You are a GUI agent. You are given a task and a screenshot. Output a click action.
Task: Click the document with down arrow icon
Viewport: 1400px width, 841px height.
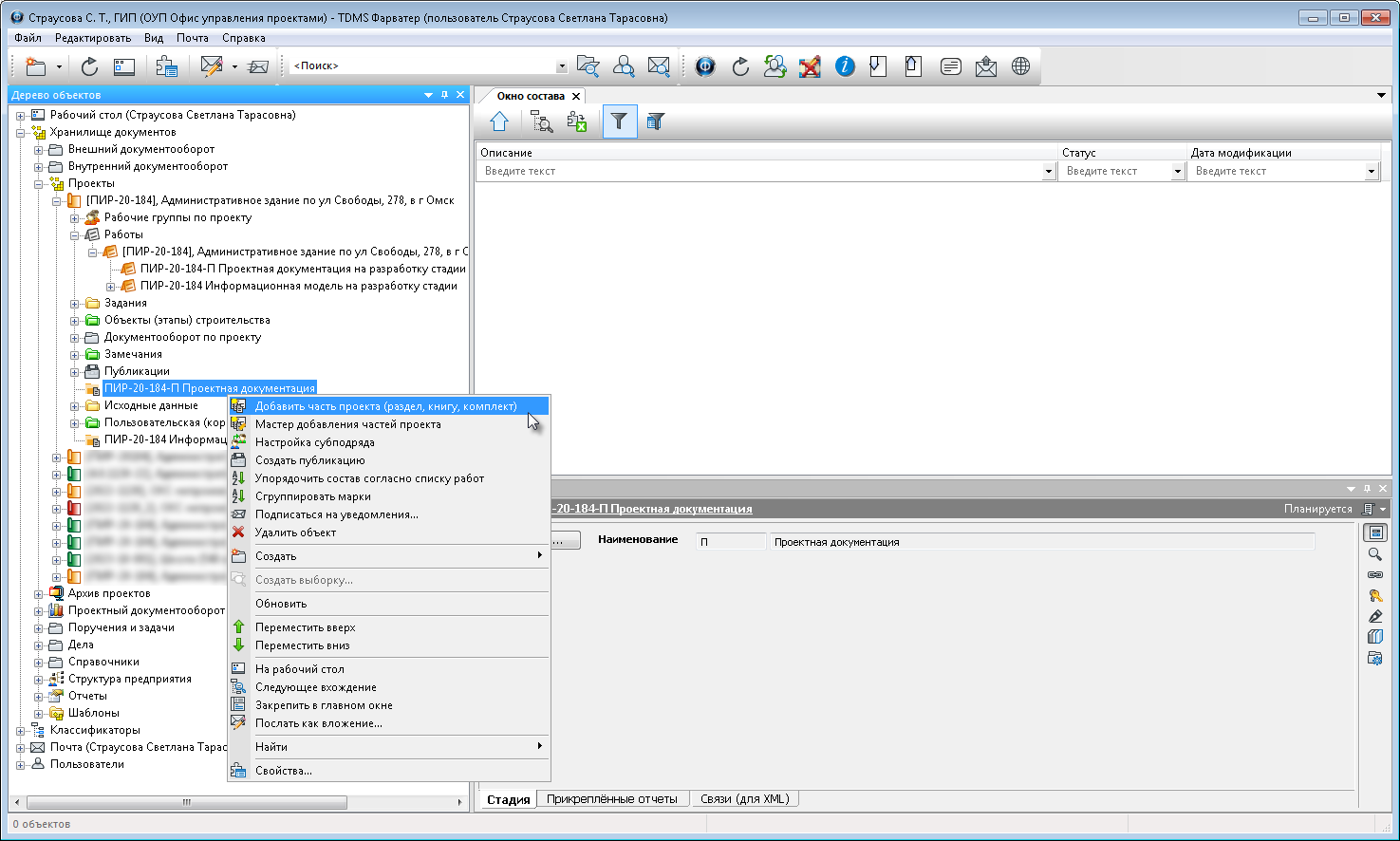point(879,66)
